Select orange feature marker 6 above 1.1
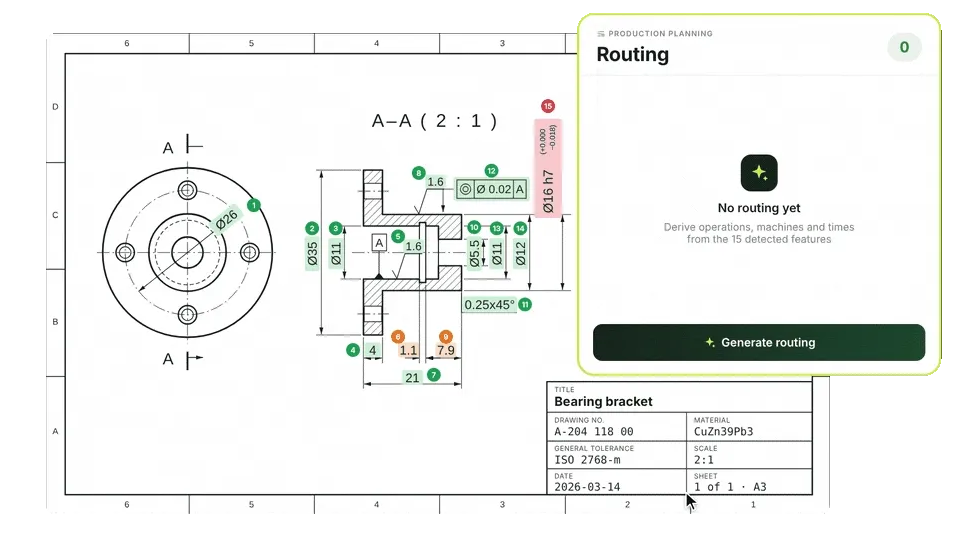Viewport: 960px width, 546px height. click(398, 337)
